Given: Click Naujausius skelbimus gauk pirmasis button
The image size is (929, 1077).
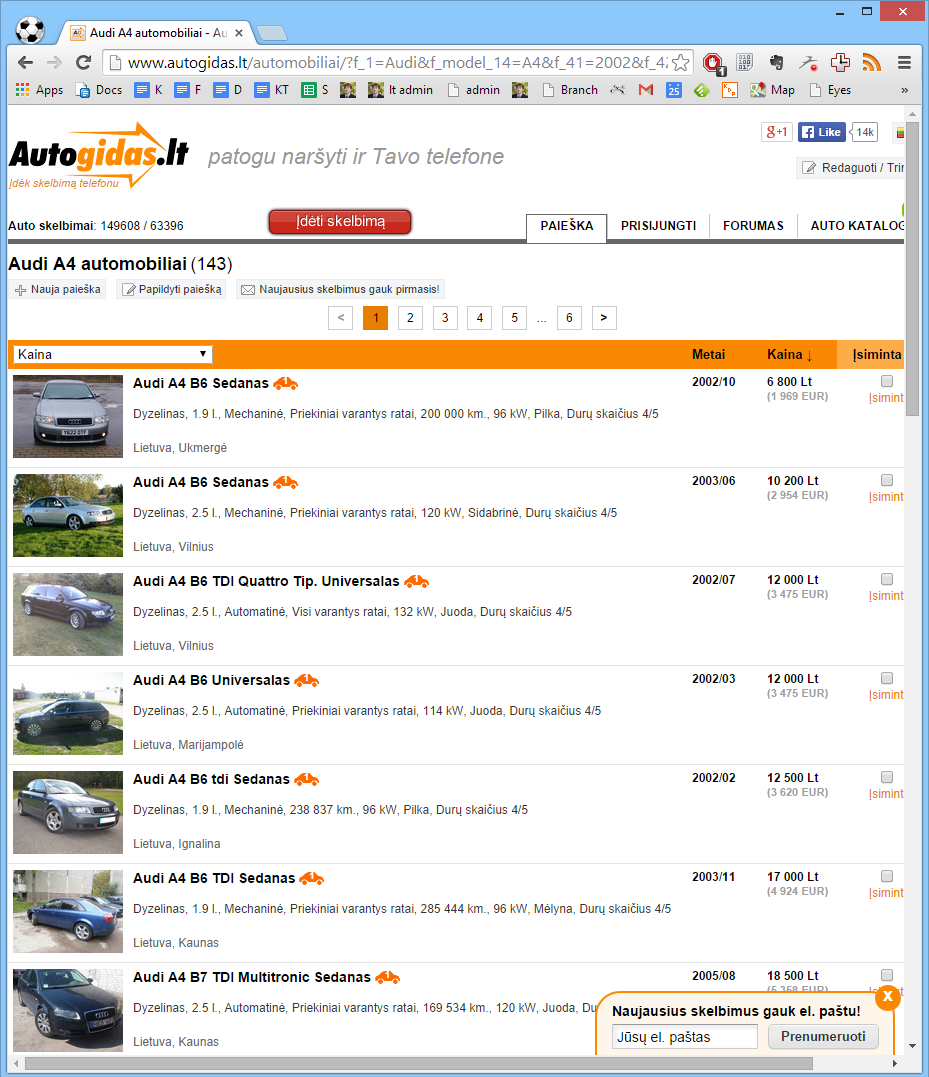Looking at the screenshot, I should point(340,289).
